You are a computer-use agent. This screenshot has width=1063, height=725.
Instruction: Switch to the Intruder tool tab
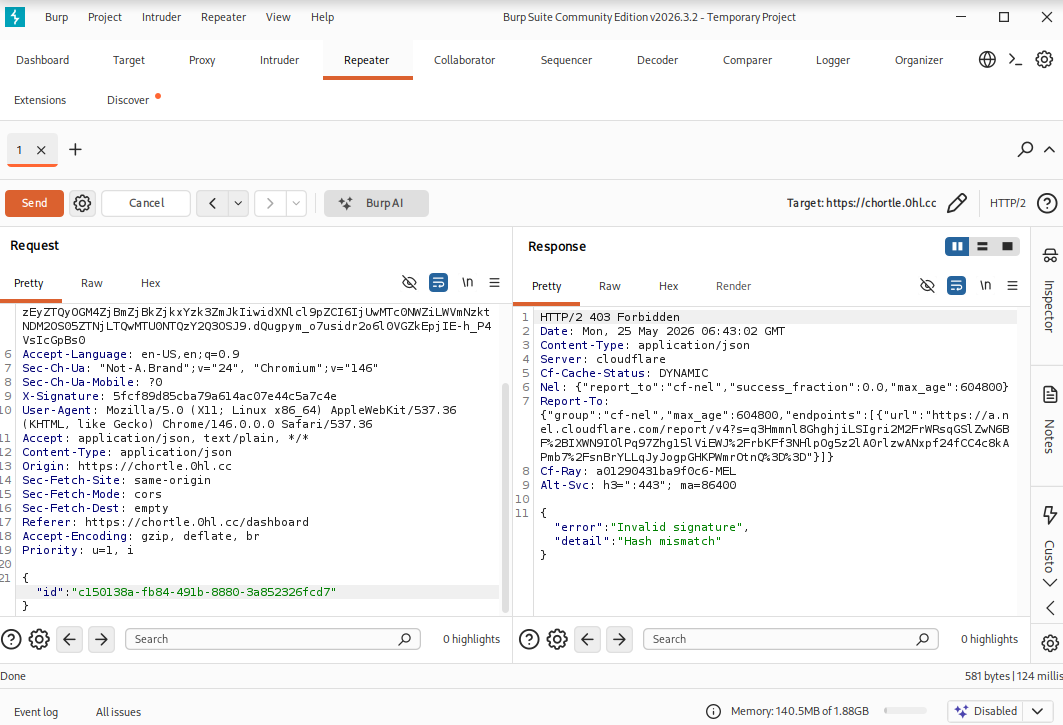[279, 60]
